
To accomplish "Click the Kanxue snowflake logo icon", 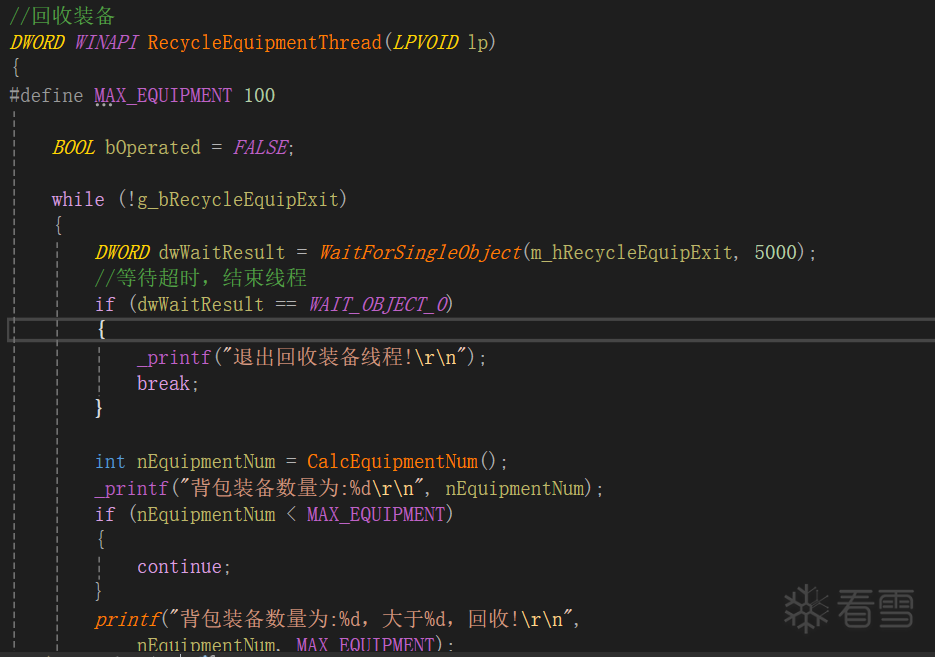I will [807, 608].
